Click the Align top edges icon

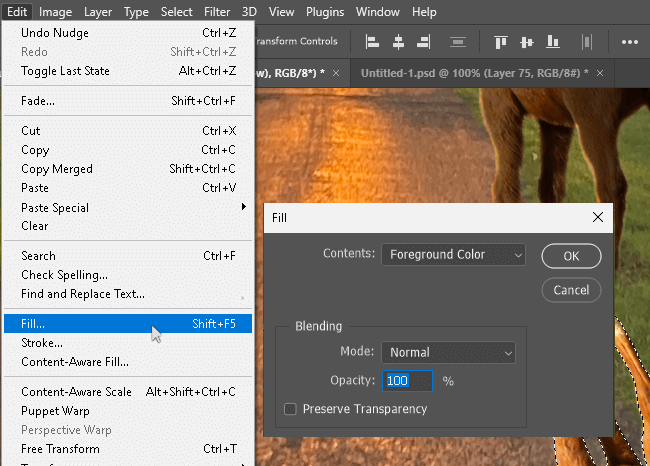click(501, 42)
